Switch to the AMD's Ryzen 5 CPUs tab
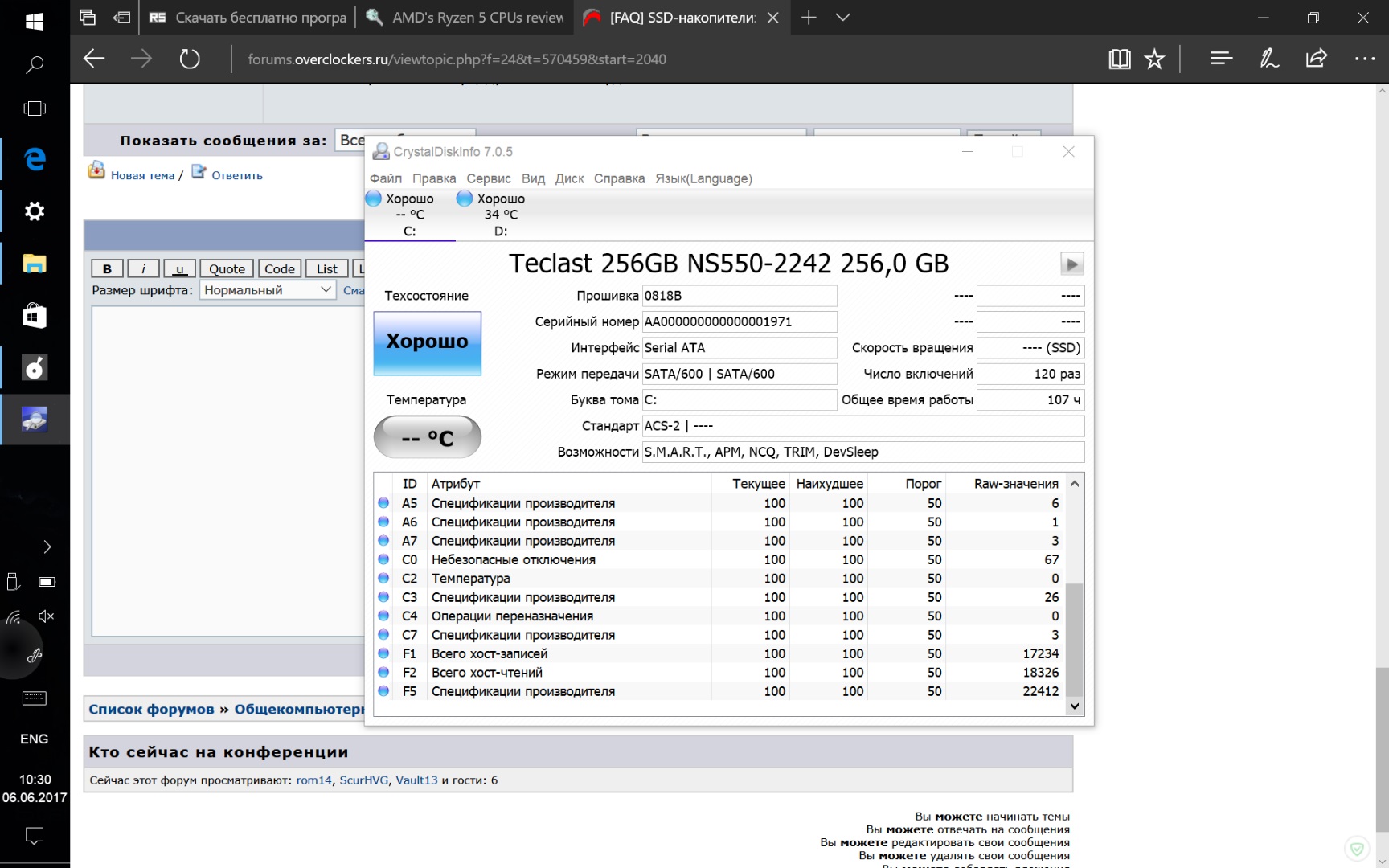 (466, 18)
